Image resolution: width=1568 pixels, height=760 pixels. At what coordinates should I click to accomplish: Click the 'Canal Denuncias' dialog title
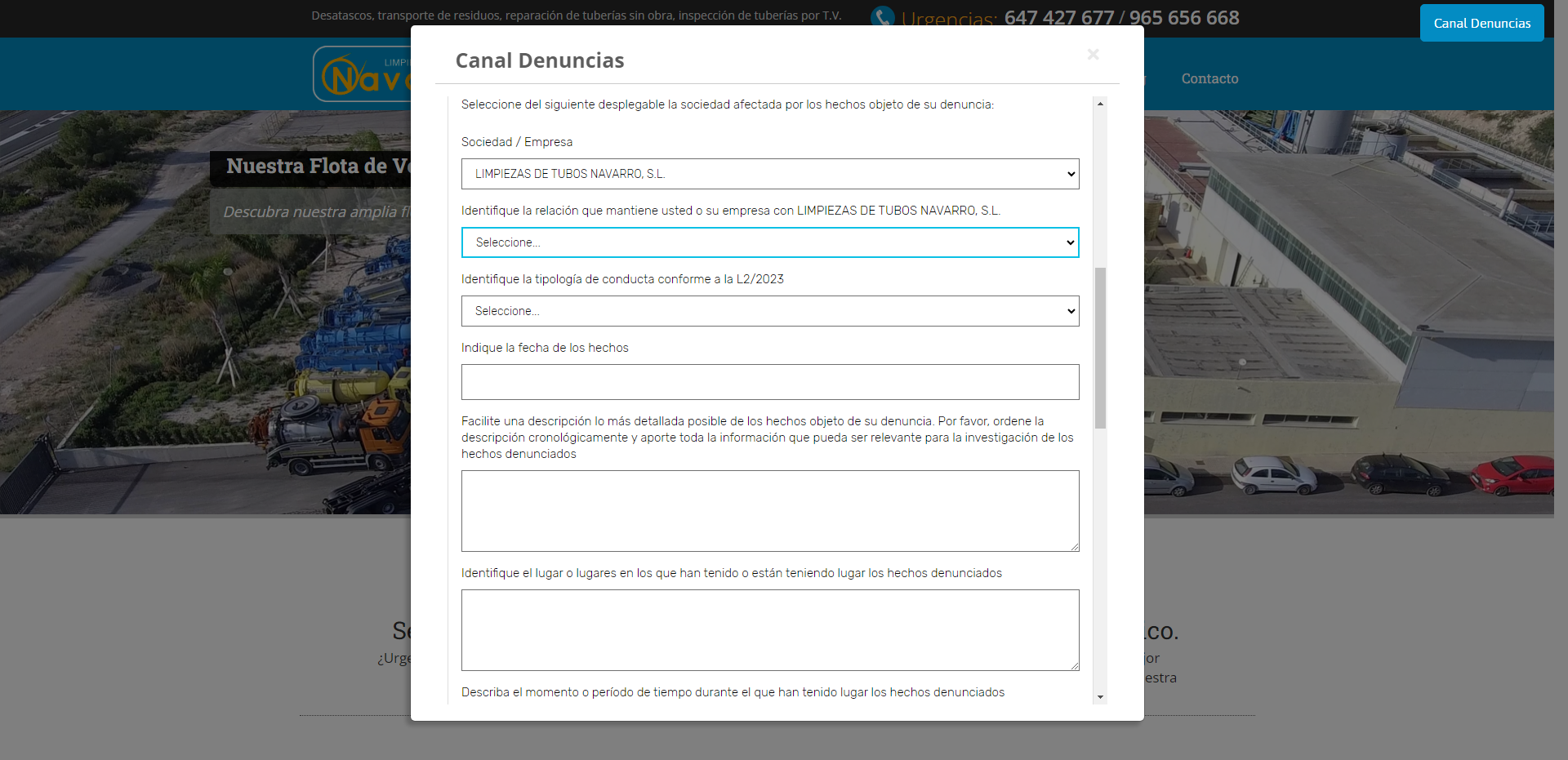click(x=540, y=60)
